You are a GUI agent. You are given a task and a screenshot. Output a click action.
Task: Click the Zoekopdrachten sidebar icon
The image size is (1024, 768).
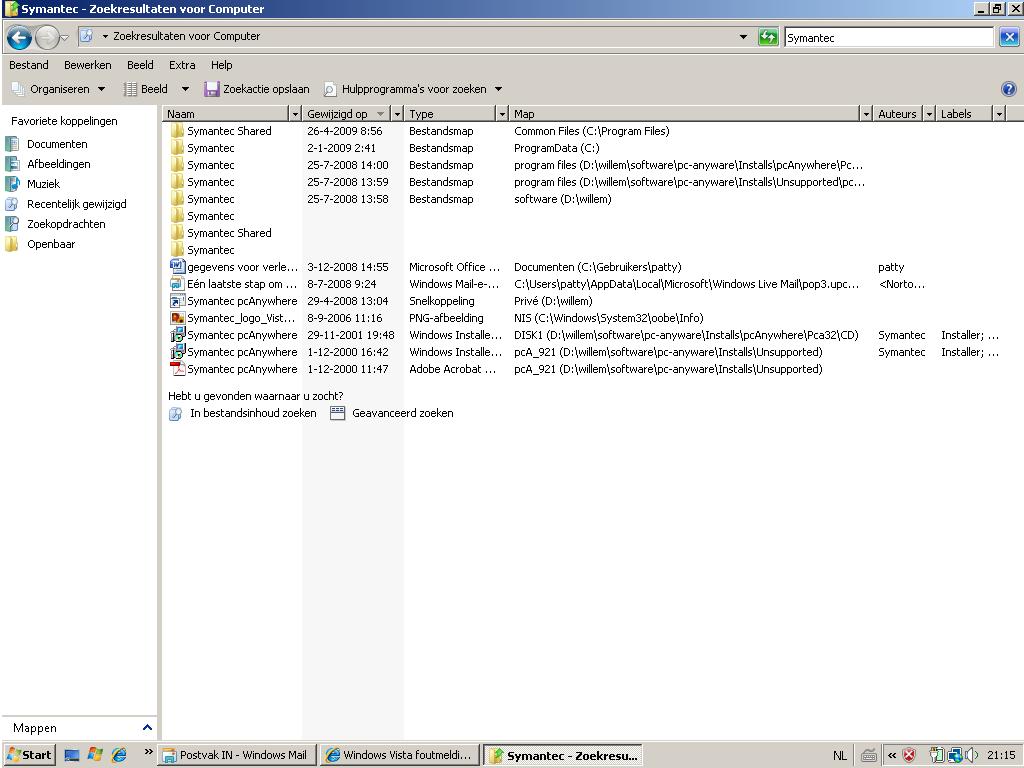(x=12, y=224)
